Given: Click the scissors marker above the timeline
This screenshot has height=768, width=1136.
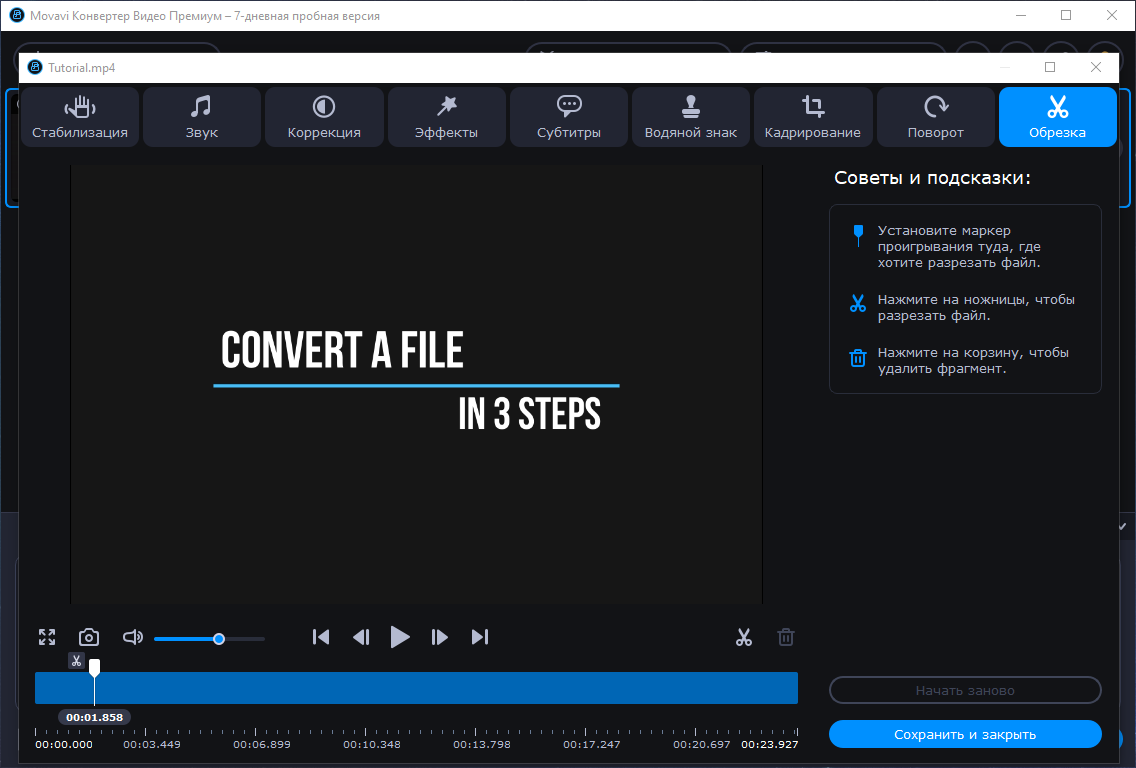Looking at the screenshot, I should tap(76, 660).
